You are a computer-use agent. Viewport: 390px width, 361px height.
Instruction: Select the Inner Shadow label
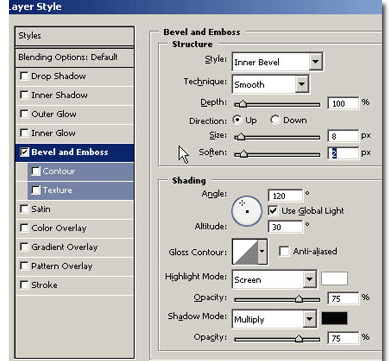coord(59,95)
